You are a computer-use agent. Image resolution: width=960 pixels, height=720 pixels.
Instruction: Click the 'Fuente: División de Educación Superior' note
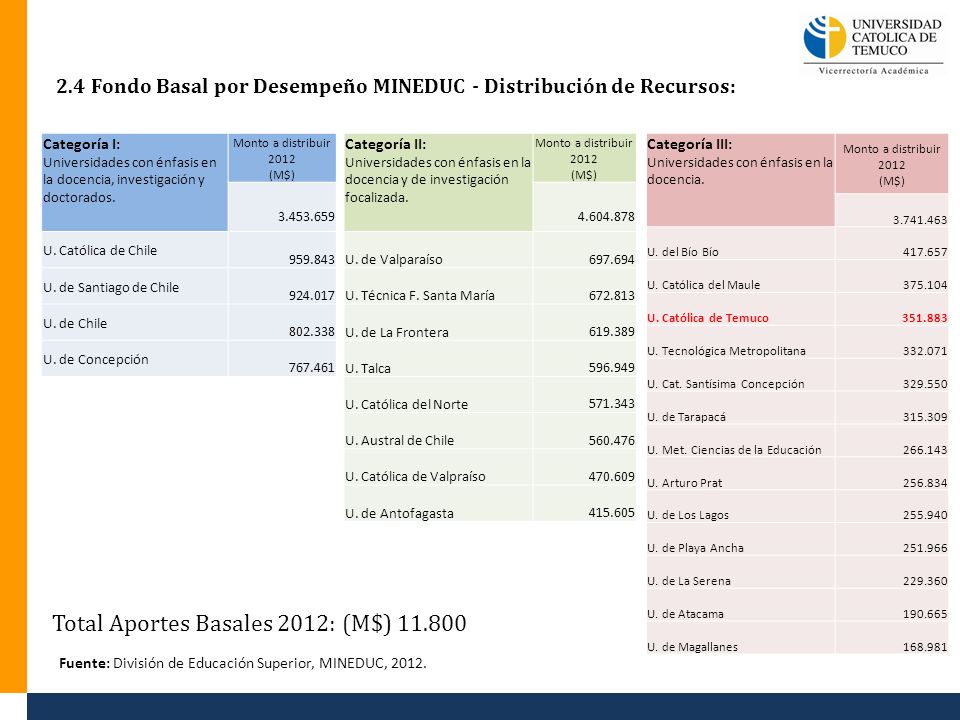[x=242, y=663]
